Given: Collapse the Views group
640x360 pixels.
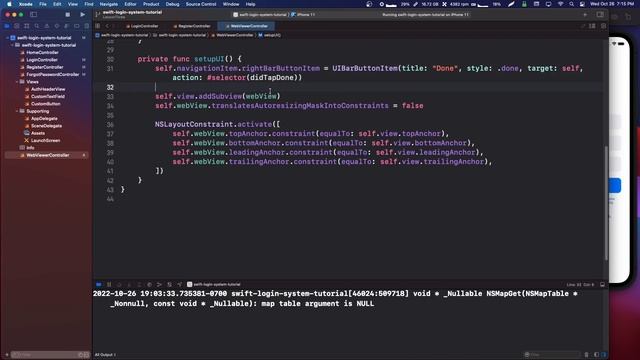Looking at the screenshot, I should point(17,82).
